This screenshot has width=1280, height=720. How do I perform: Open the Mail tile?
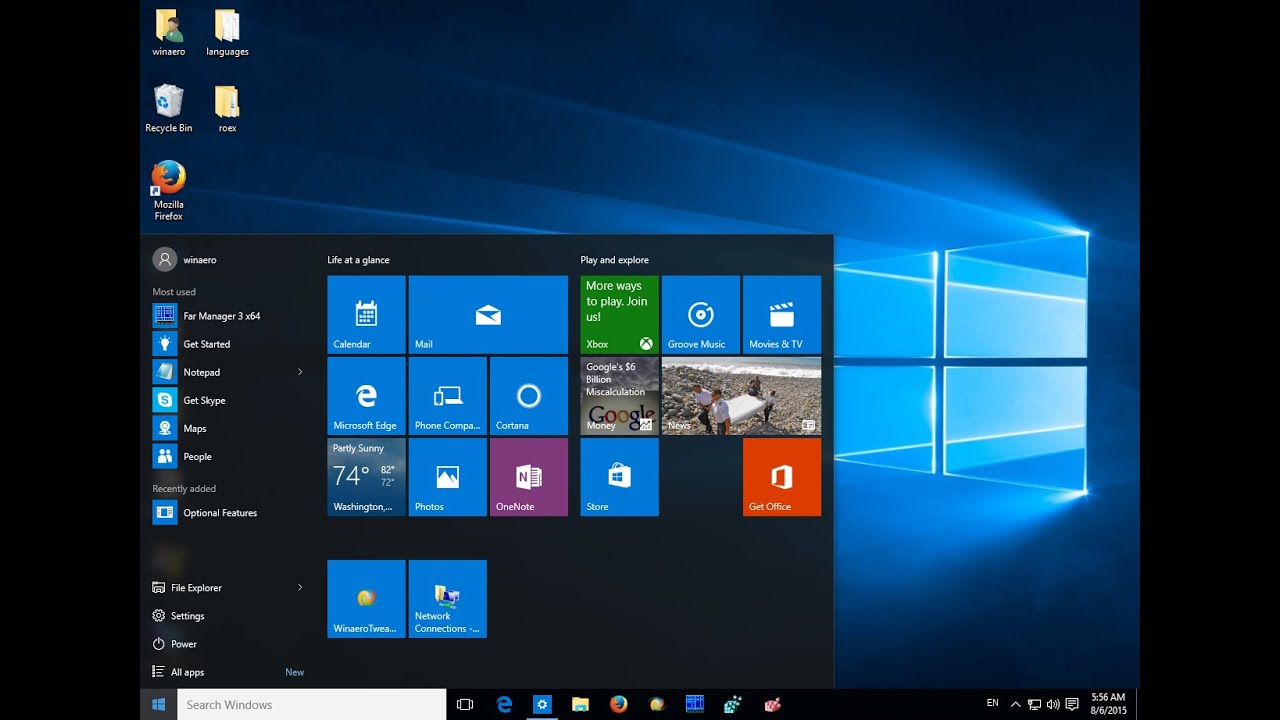point(488,315)
